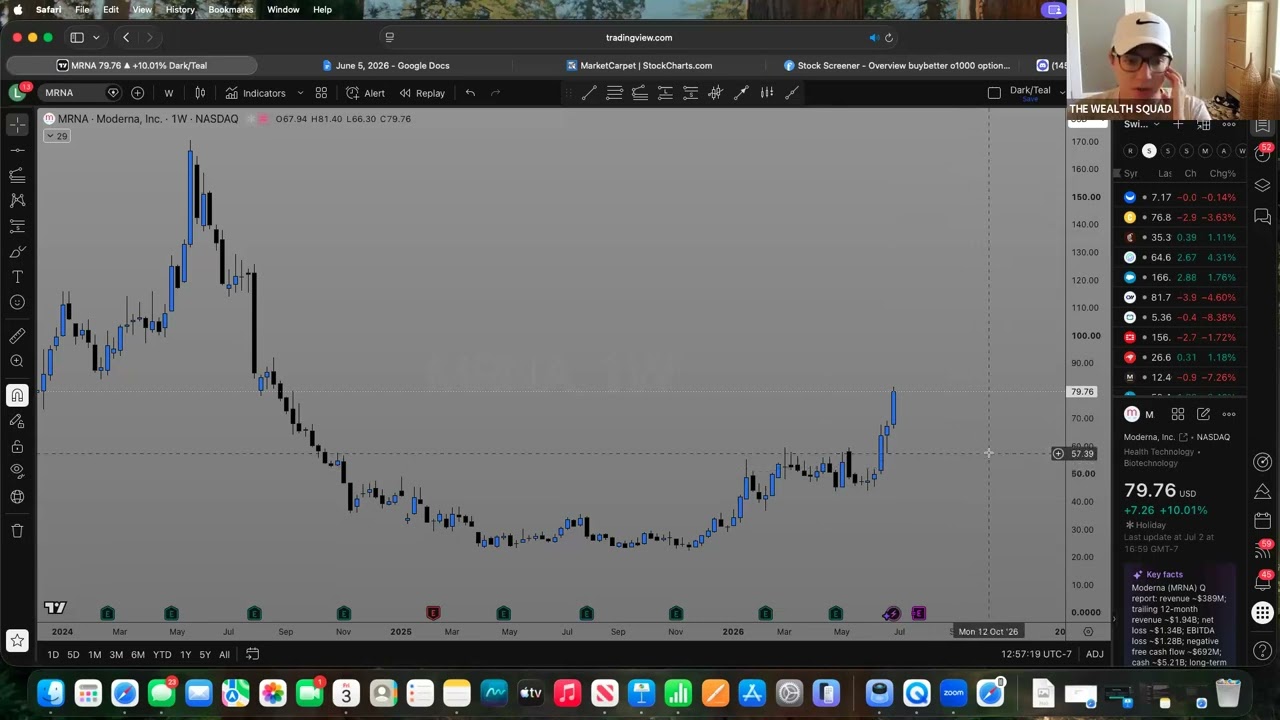Viewport: 1280px width, 720px height.
Task: Switch to the MarketCarpet StockCharts tab
Action: 640,66
